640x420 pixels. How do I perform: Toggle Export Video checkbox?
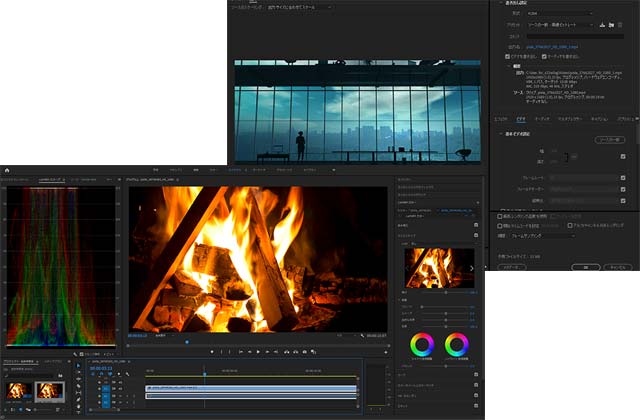(507, 56)
